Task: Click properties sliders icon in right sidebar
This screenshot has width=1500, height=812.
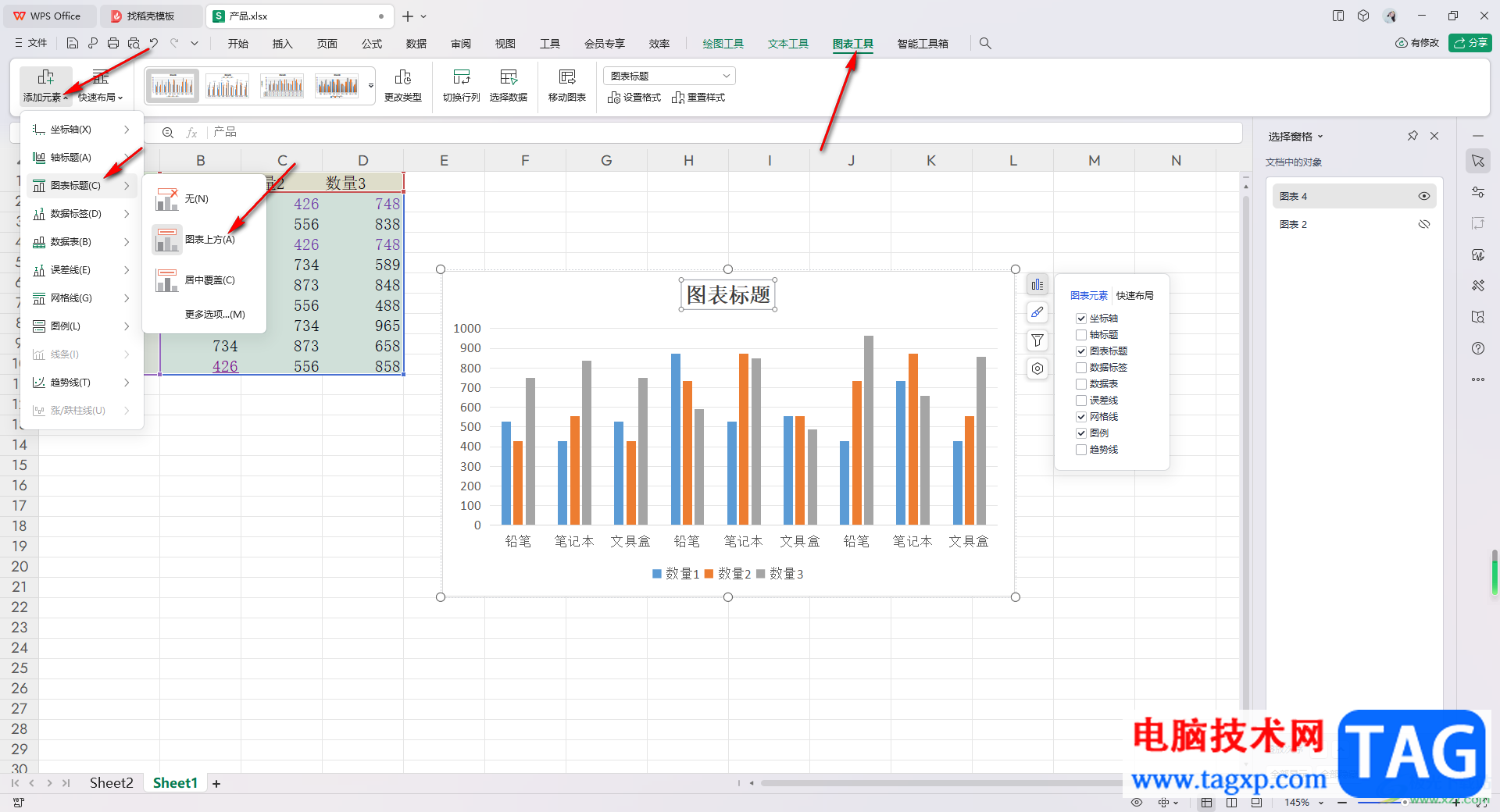Action: pyautogui.click(x=1478, y=192)
